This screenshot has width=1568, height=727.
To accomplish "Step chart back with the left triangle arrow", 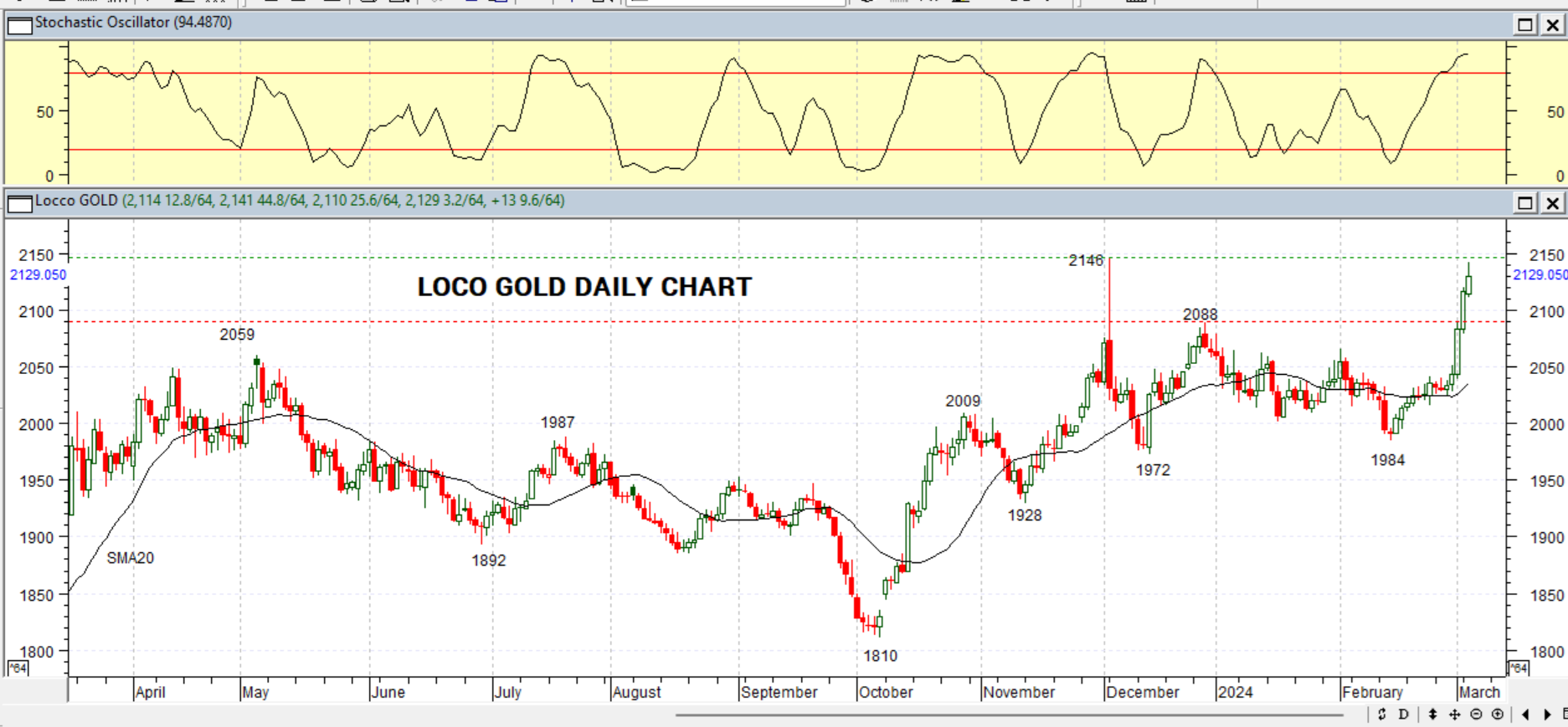I will 1525,714.
